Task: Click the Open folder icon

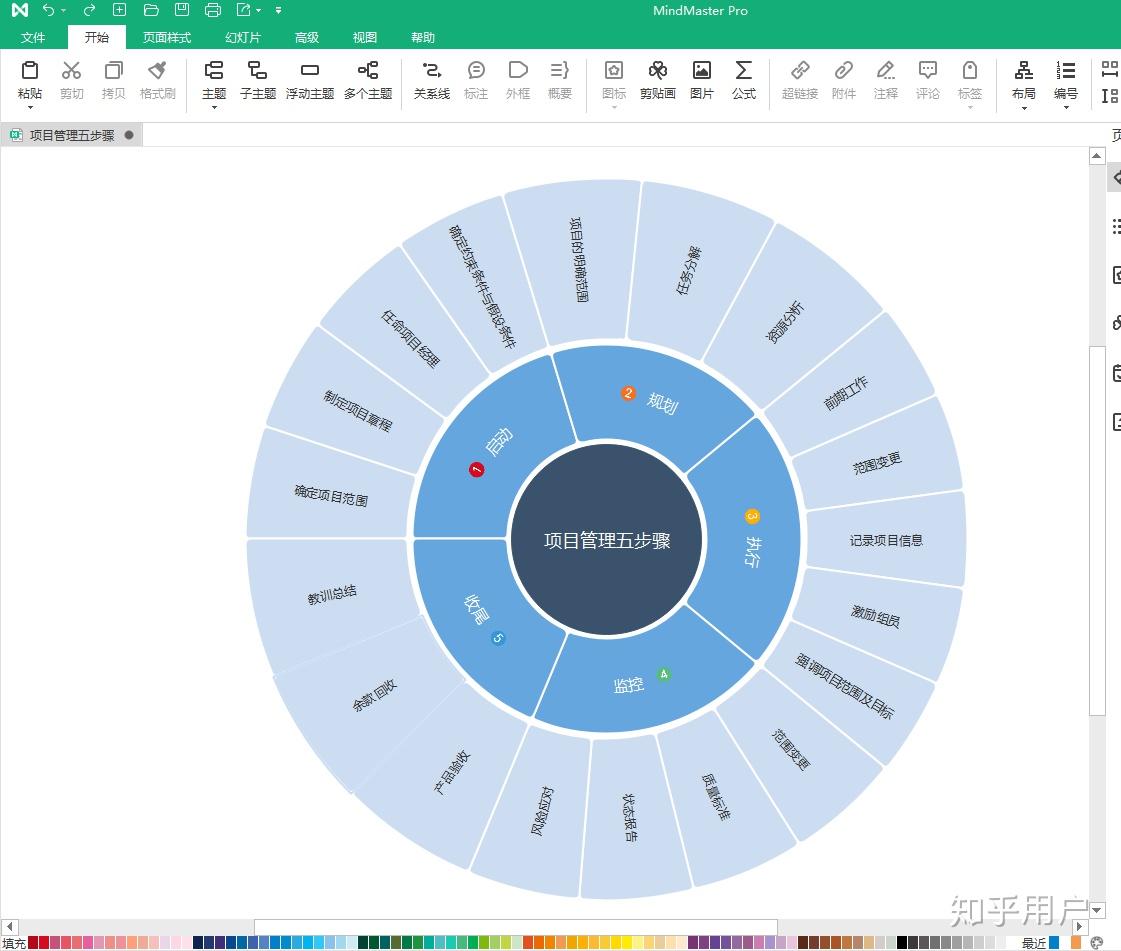Action: click(151, 10)
